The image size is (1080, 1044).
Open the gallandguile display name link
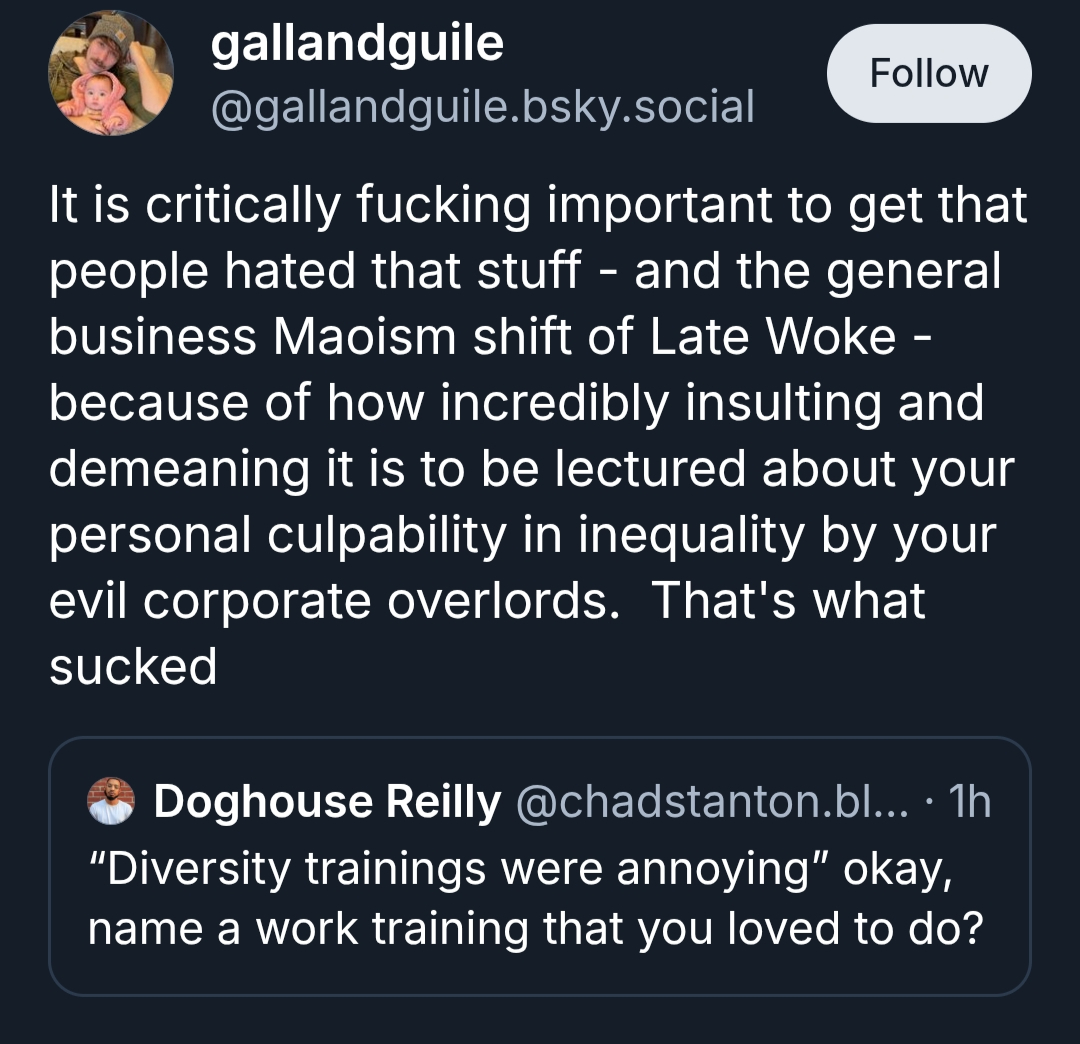coord(357,44)
